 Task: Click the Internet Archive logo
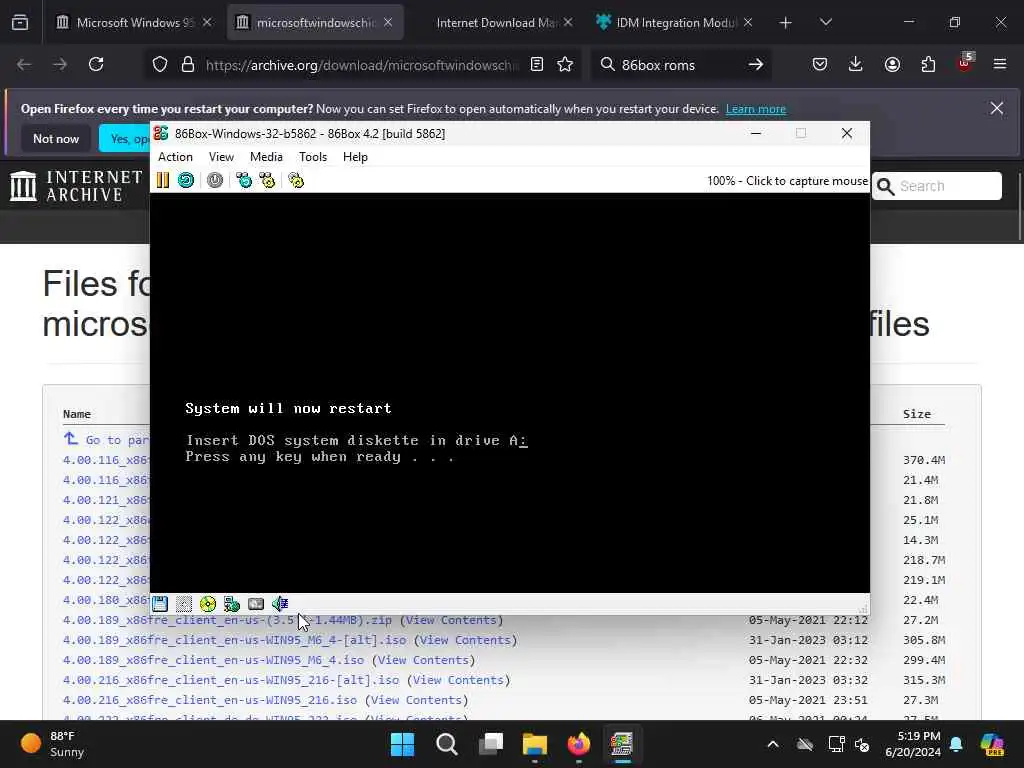[76, 186]
